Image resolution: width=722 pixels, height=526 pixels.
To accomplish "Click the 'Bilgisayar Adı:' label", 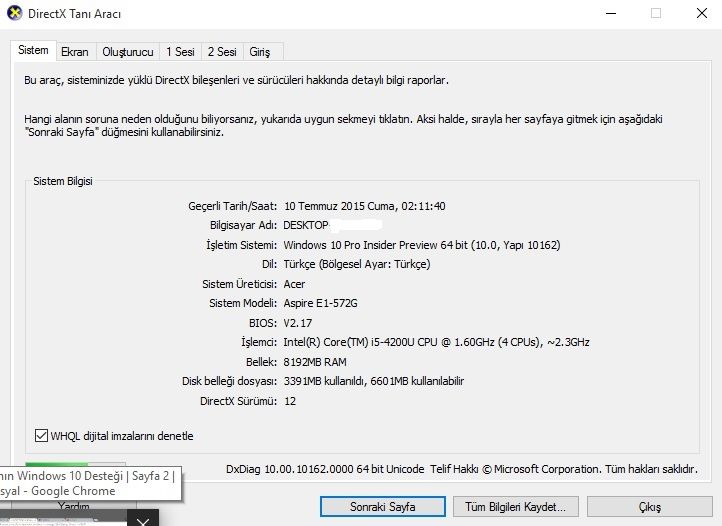I will click(x=244, y=225).
